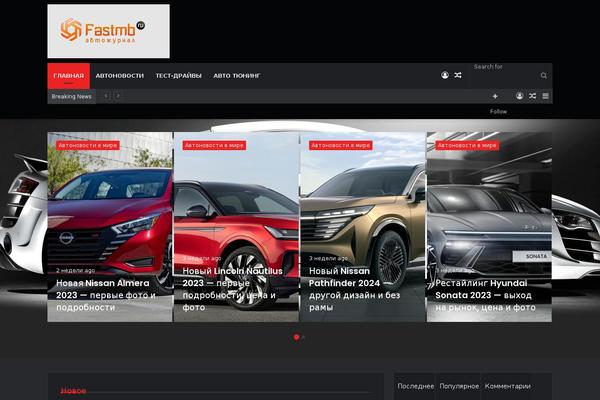Click the Fastmb автожурнал logo
Screen dimensions: 600x400
coord(108,31)
